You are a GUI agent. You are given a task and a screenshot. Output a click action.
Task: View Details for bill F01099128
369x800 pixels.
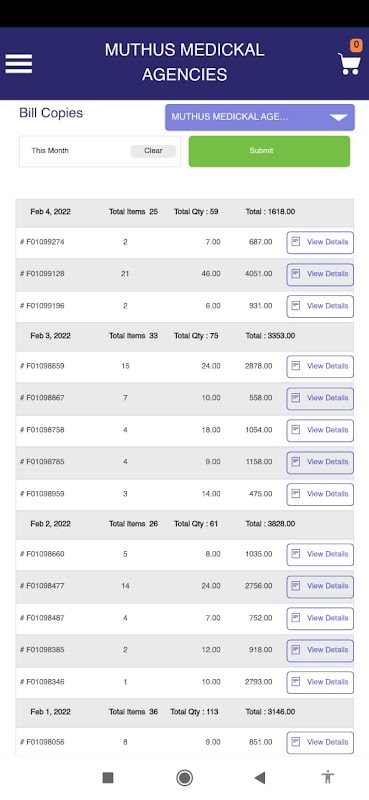pyautogui.click(x=320, y=274)
